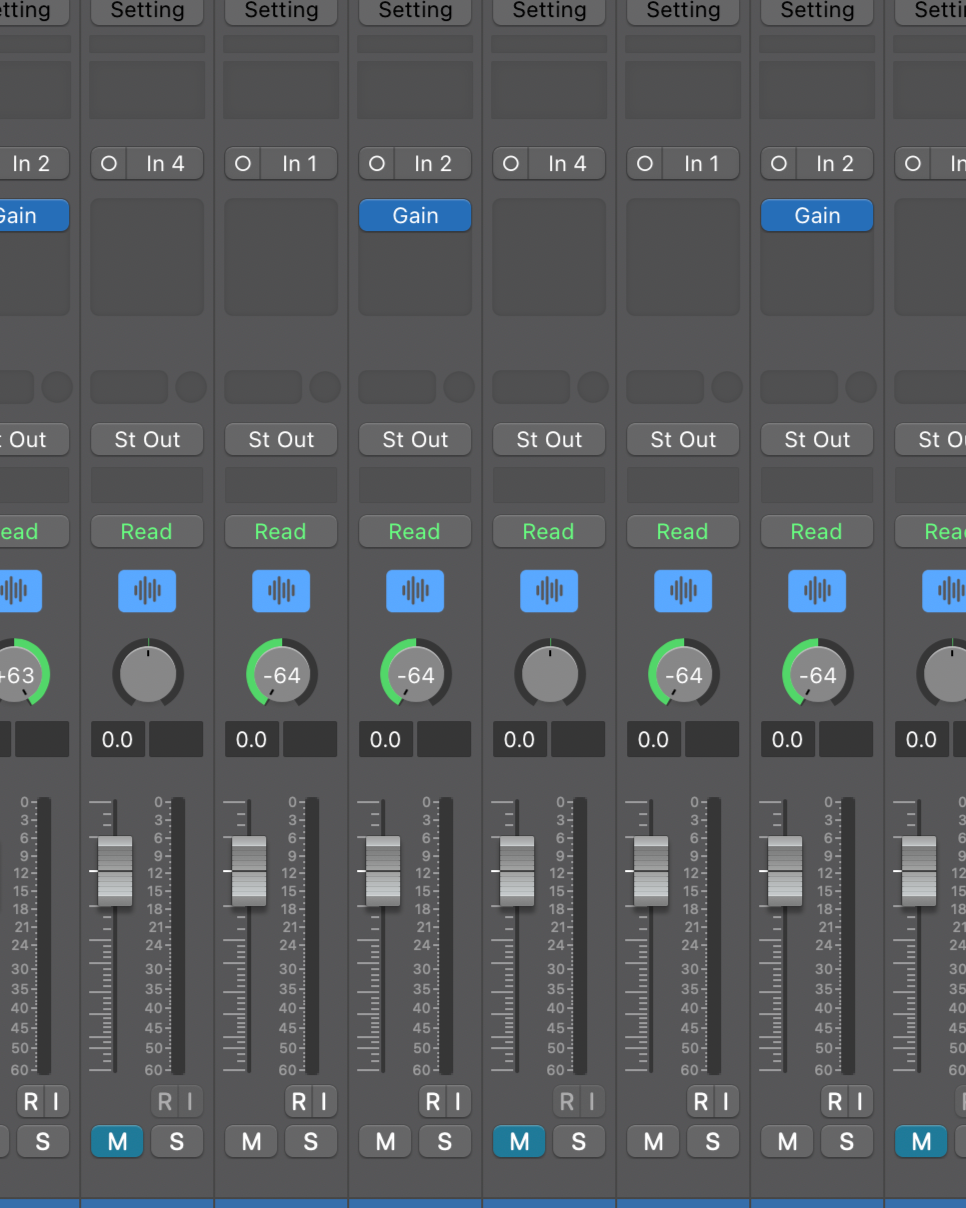Click the waveform icon on the fourth channel strip
966x1208 pixels.
click(415, 591)
